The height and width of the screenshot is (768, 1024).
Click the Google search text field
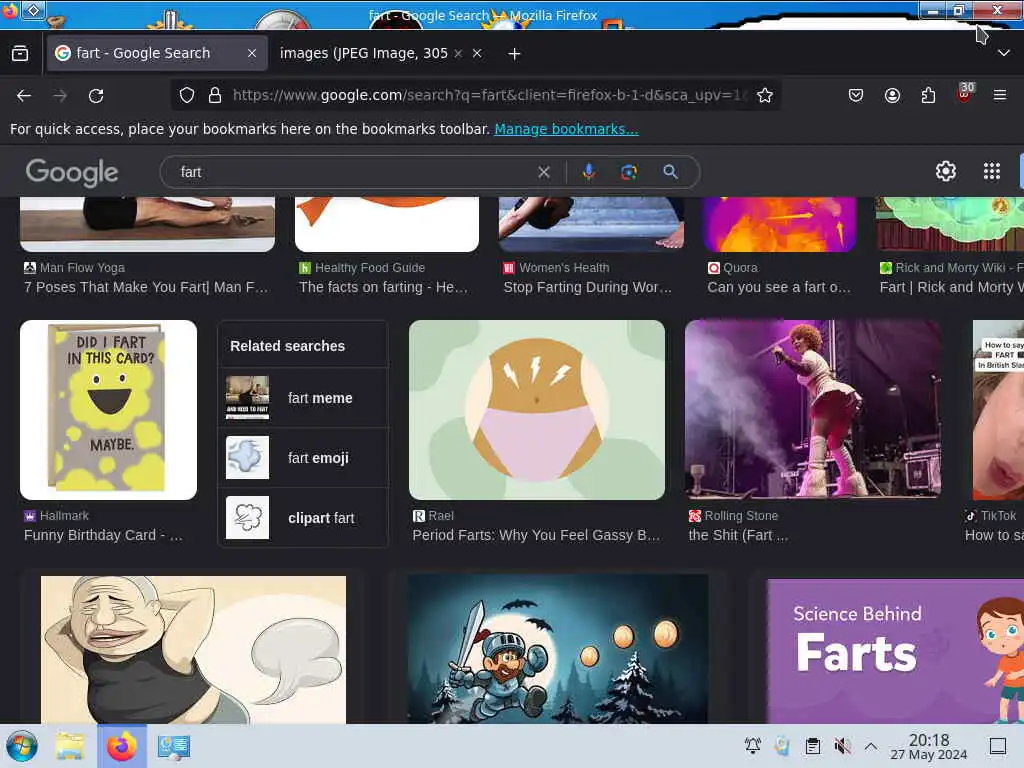[353, 172]
